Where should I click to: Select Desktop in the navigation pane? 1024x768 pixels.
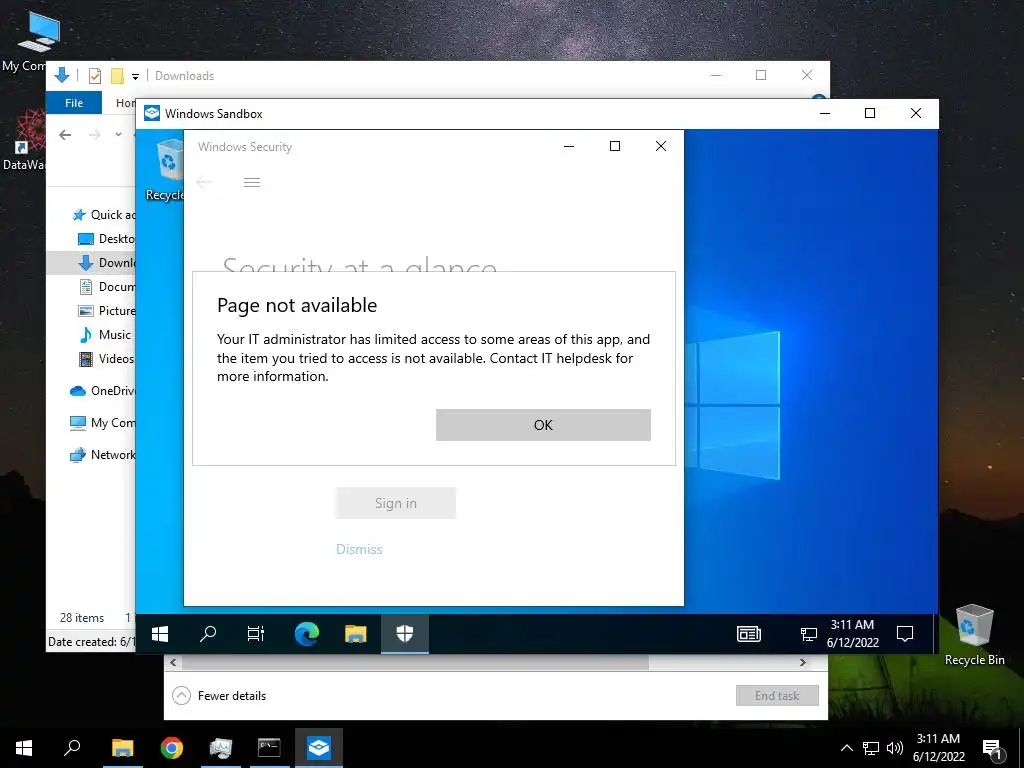106,239
